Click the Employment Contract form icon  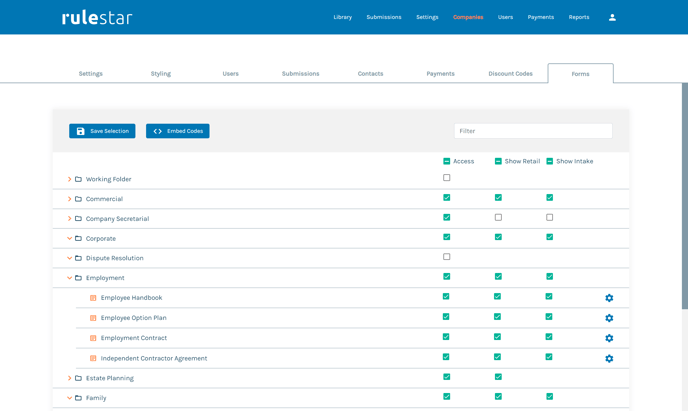pyautogui.click(x=93, y=338)
